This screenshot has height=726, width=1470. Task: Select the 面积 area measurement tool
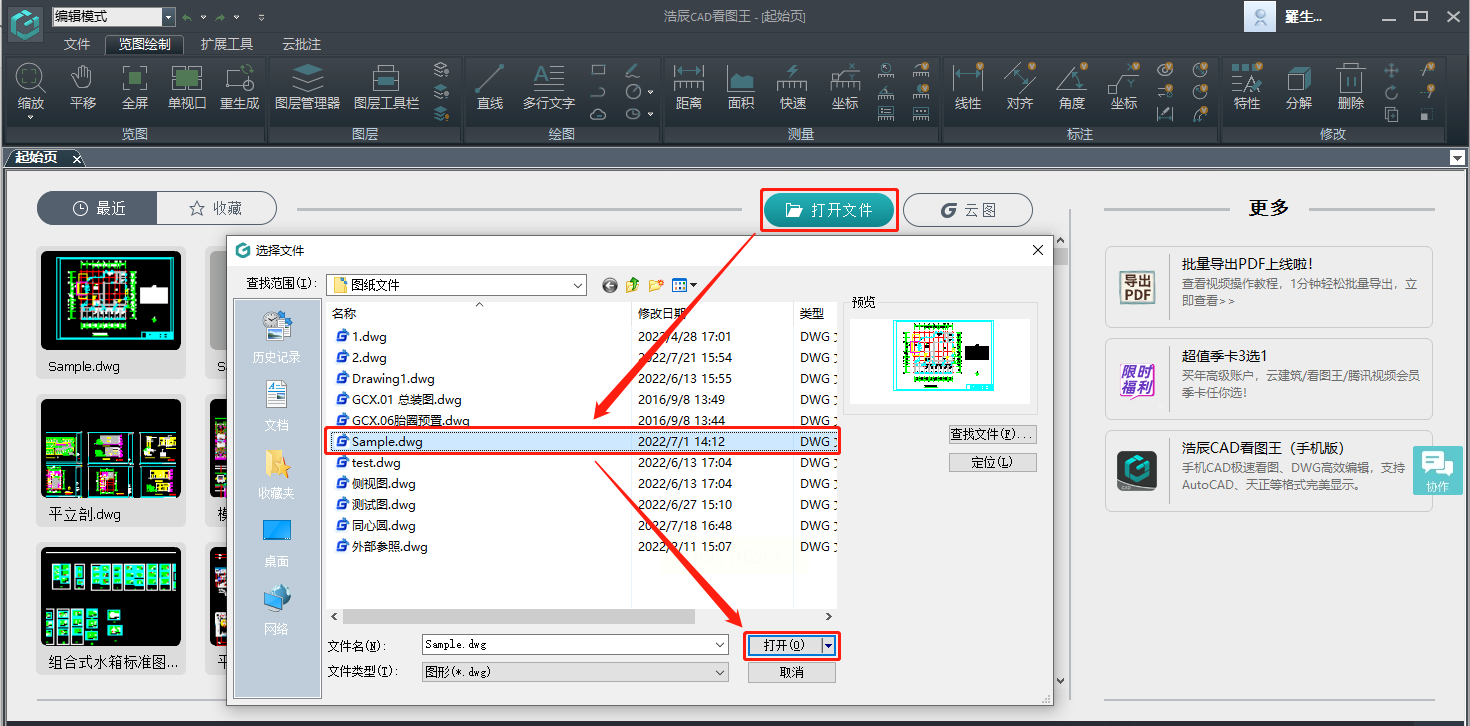[x=740, y=86]
